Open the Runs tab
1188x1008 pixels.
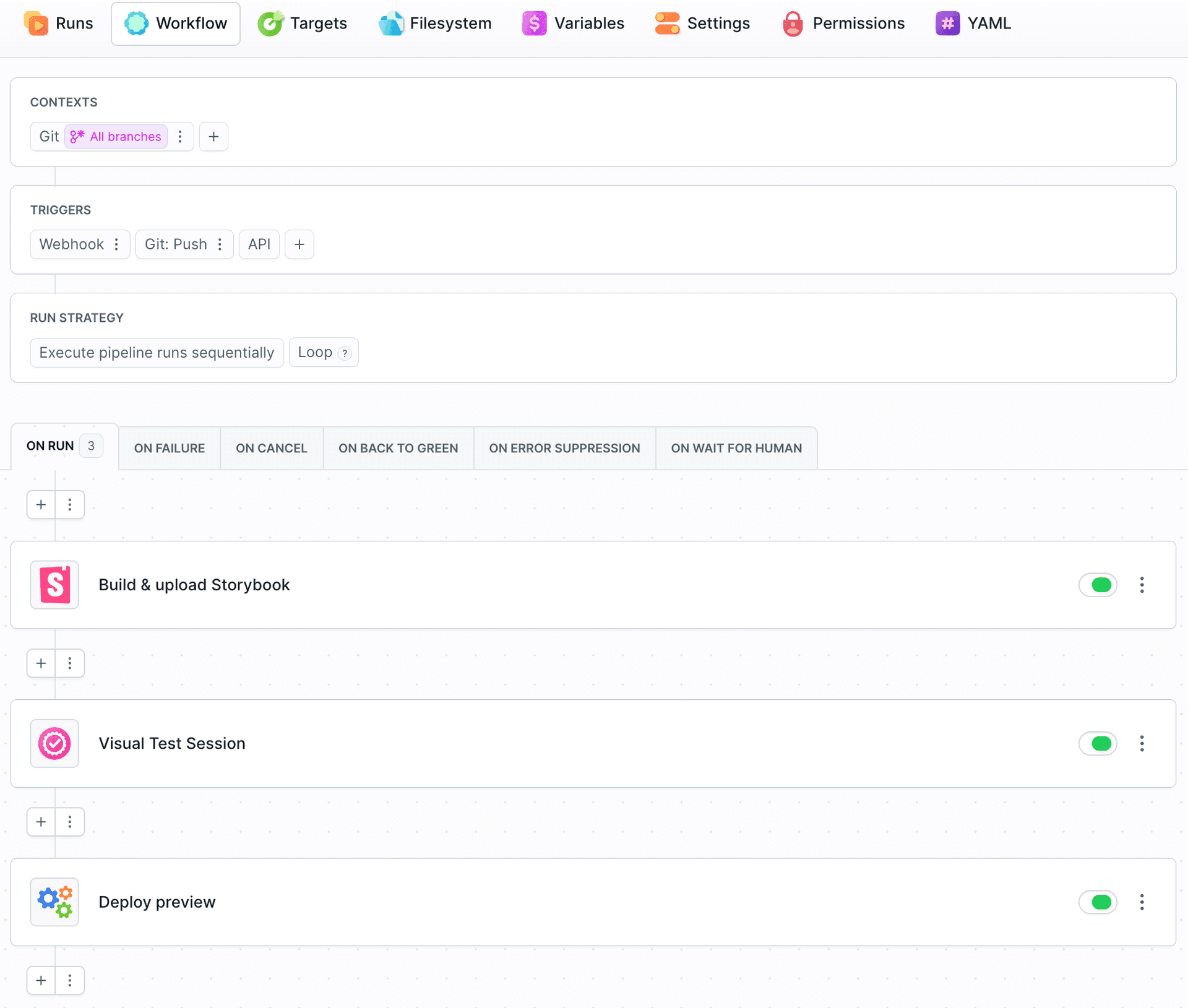[58, 24]
